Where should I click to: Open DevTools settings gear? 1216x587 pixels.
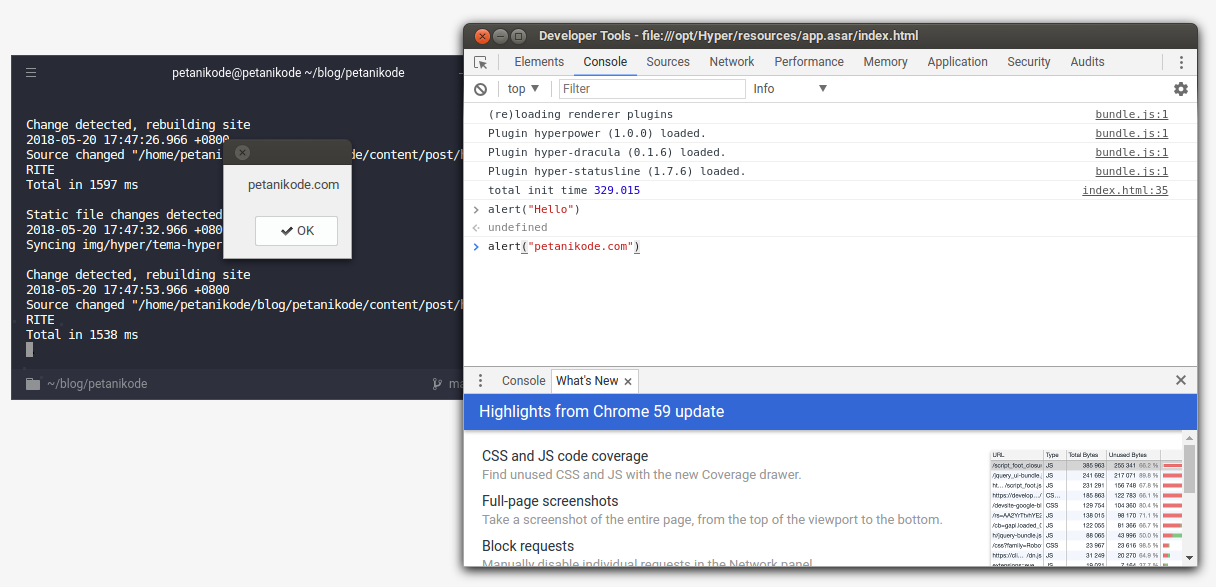[x=1181, y=89]
